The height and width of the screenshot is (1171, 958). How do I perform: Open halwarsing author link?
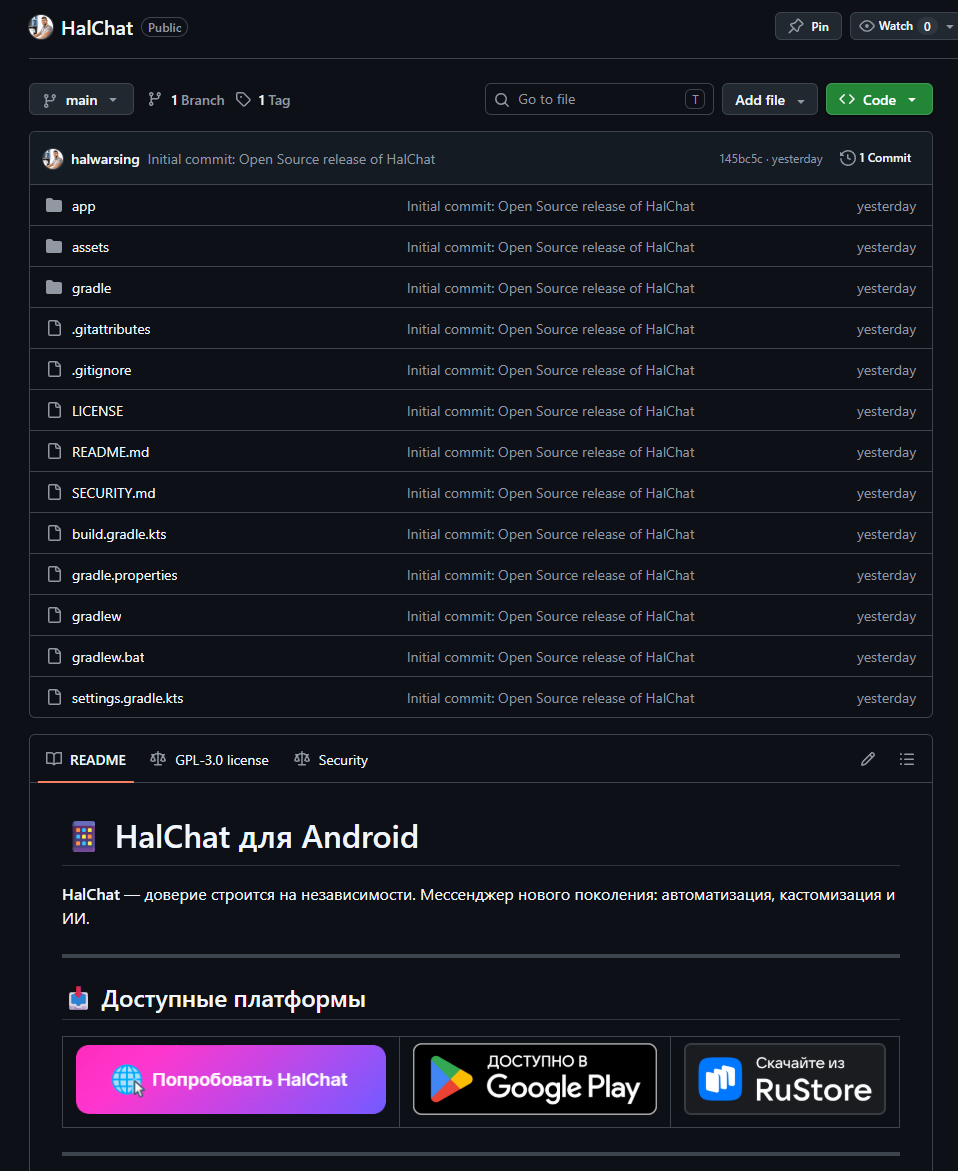tap(105, 159)
